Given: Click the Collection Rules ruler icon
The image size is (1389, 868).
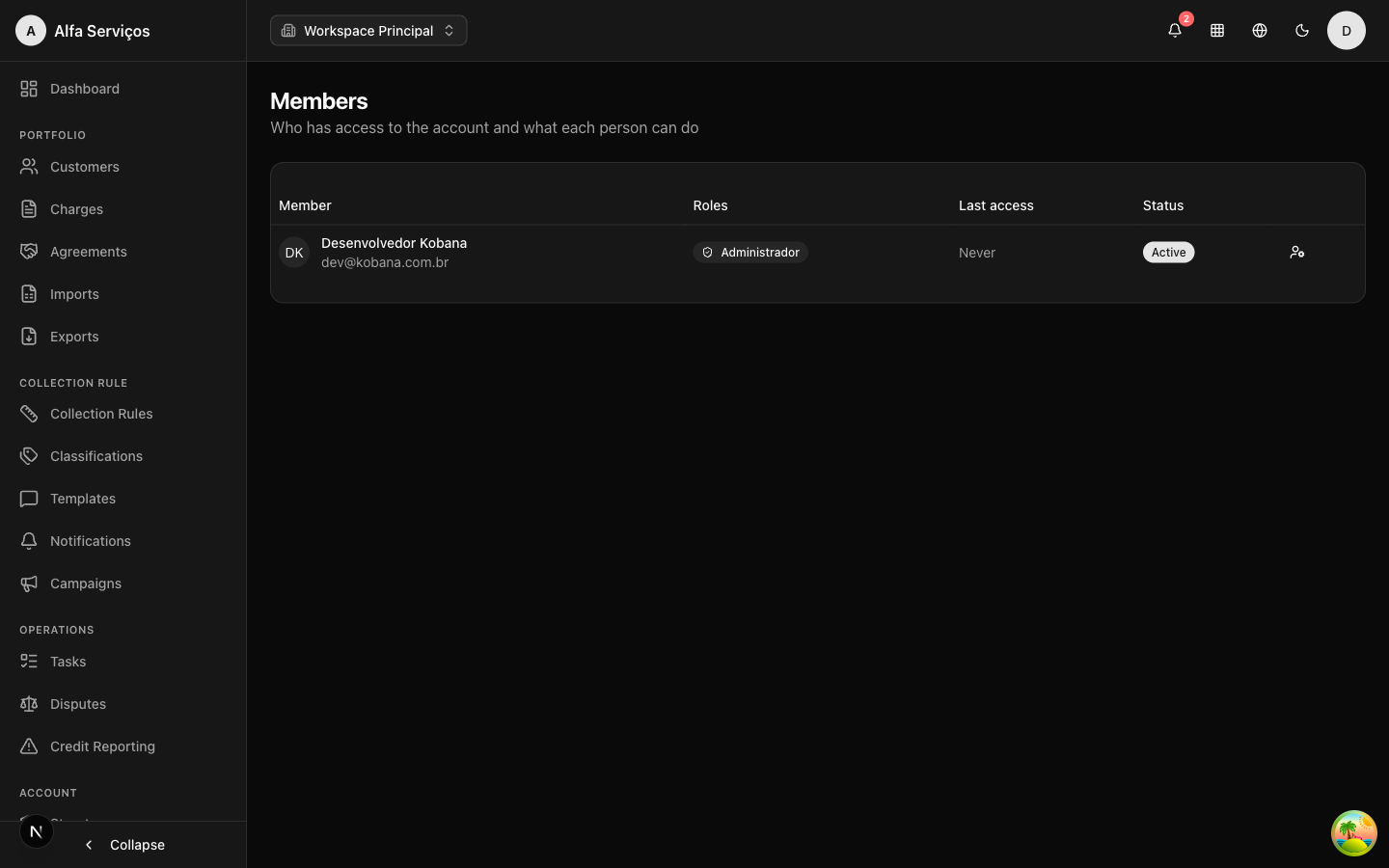Looking at the screenshot, I should (29, 414).
